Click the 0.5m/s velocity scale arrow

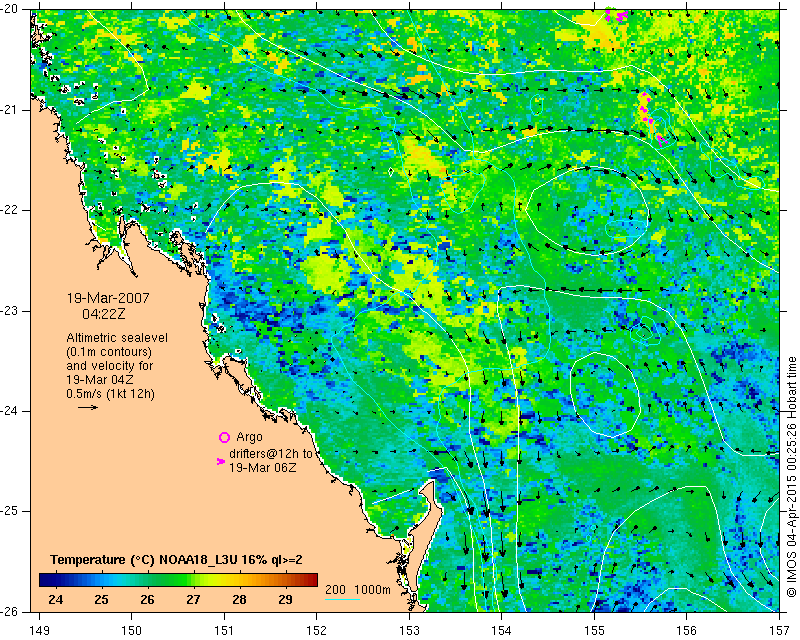[x=88, y=407]
